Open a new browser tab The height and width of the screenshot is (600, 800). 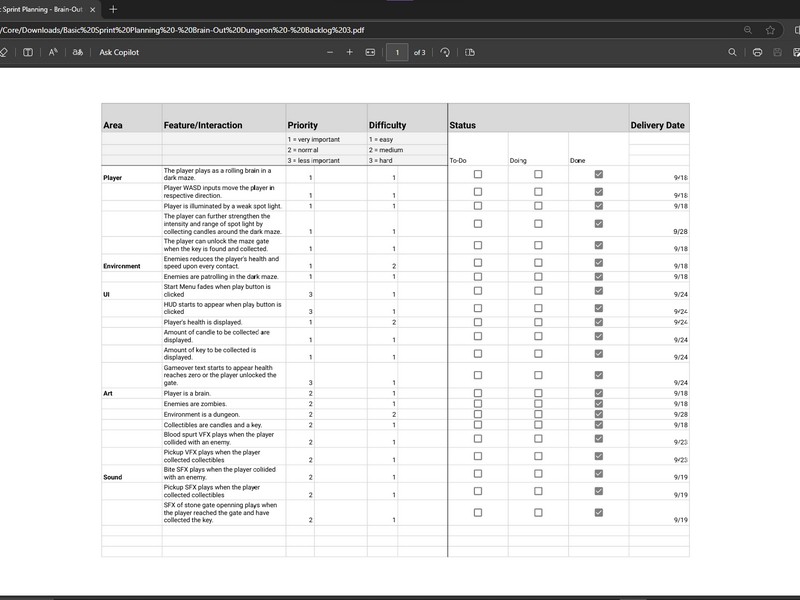tap(113, 9)
